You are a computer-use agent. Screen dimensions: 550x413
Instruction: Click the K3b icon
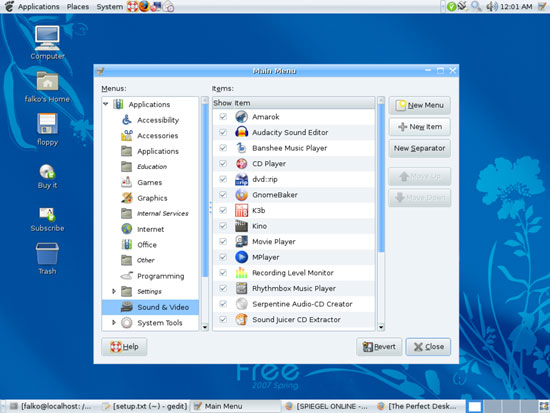(x=241, y=211)
